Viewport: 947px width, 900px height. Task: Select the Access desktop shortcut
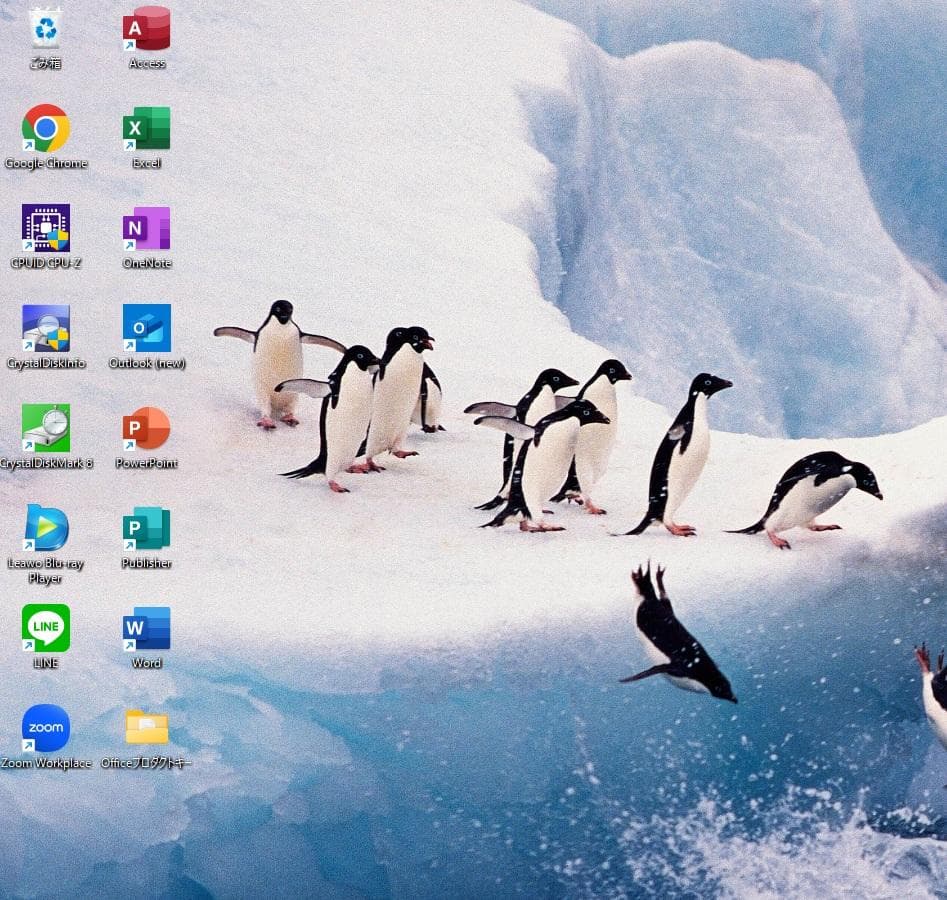coord(146,28)
